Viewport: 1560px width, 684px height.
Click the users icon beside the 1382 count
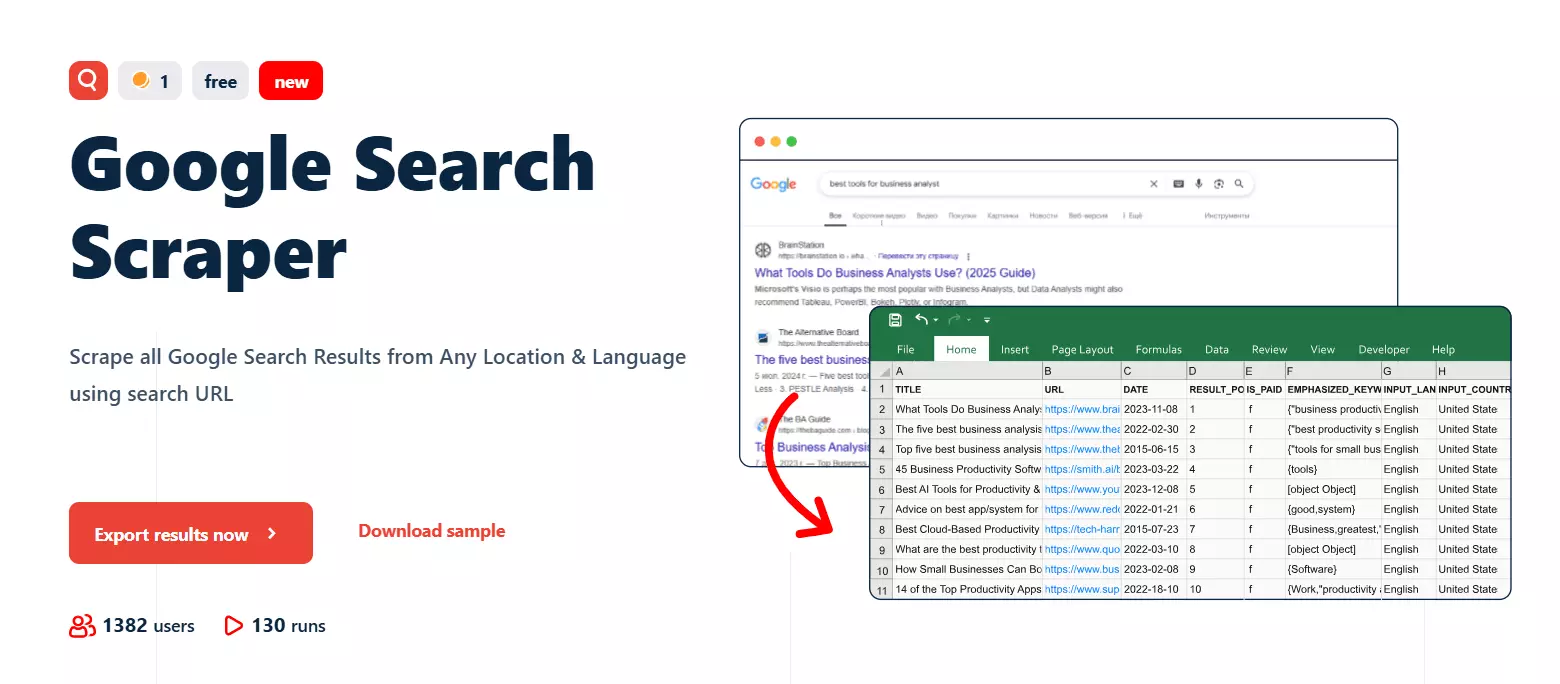point(82,625)
